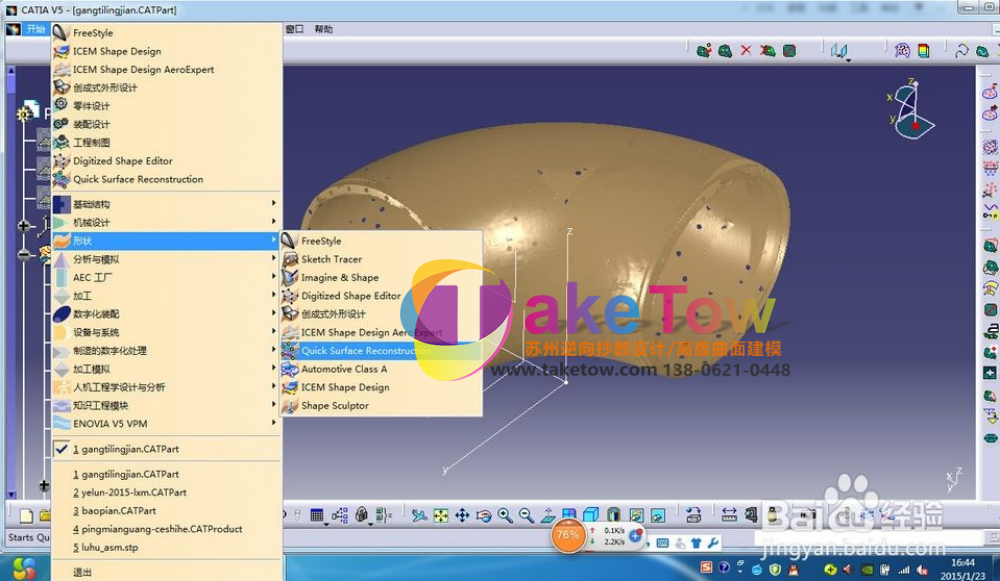Screen dimensions: 1000x581
Task: Click the 3D compass in the viewport
Action: [x=911, y=108]
